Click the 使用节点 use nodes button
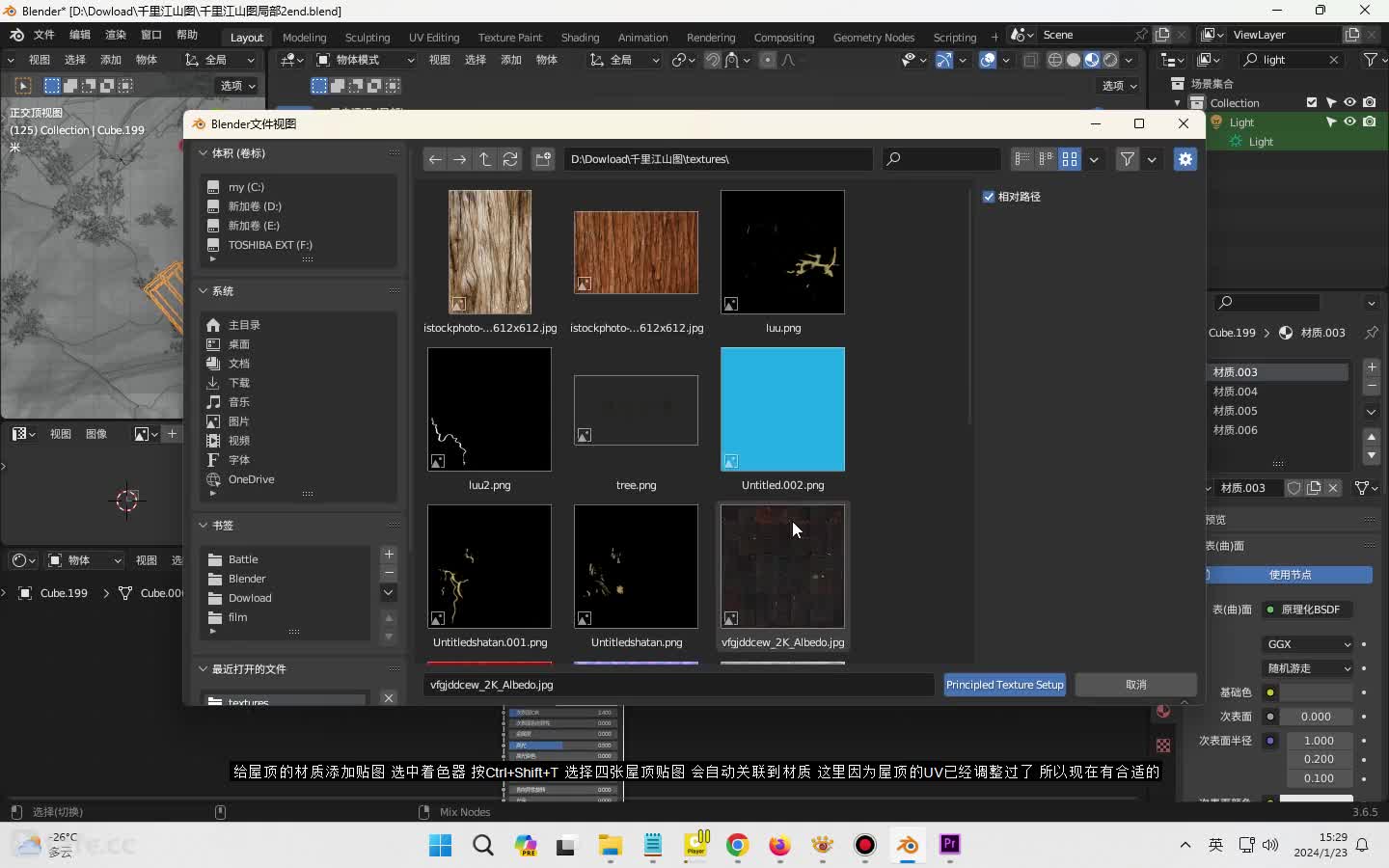The width and height of the screenshot is (1389, 868). click(1290, 575)
